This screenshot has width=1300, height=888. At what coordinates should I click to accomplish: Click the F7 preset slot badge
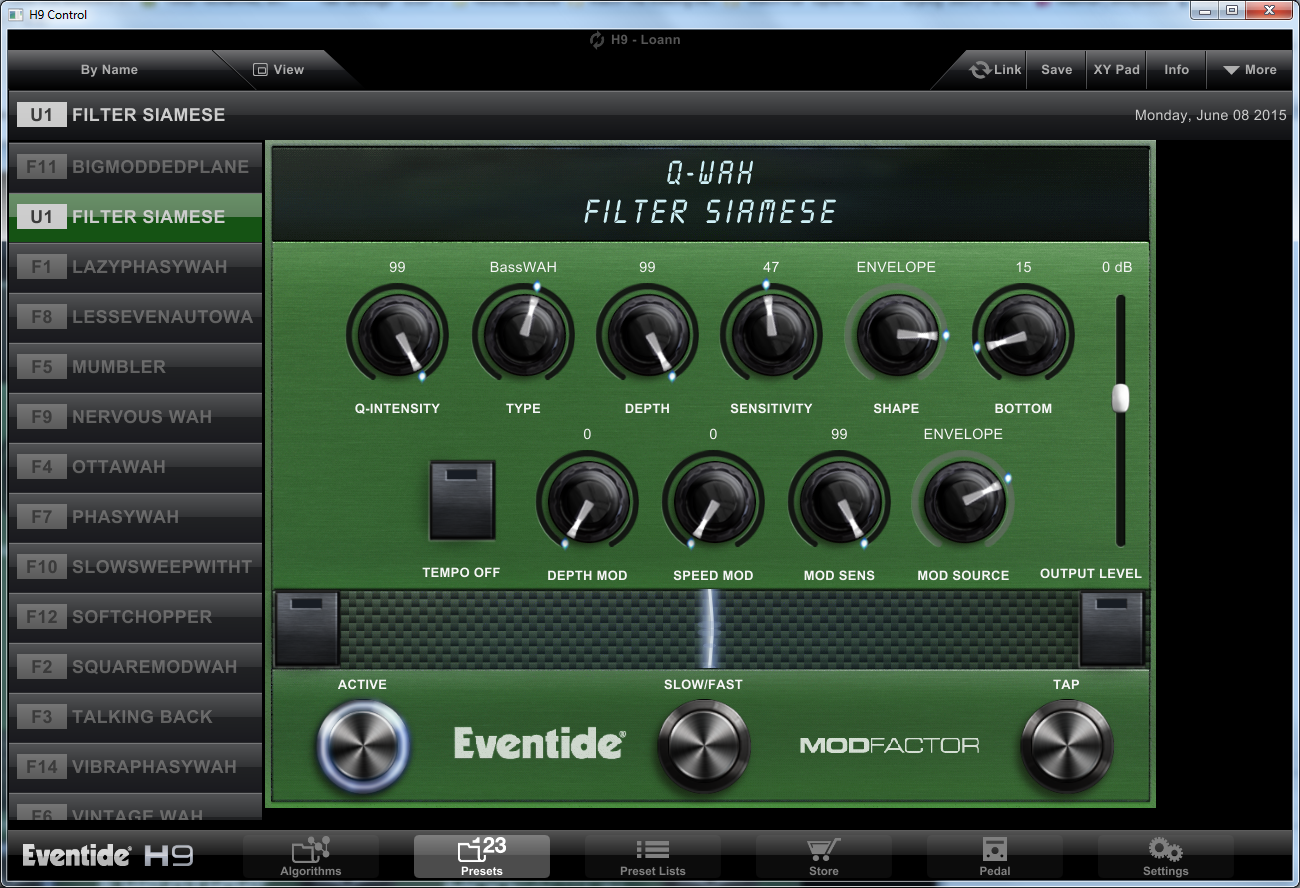coord(41,517)
